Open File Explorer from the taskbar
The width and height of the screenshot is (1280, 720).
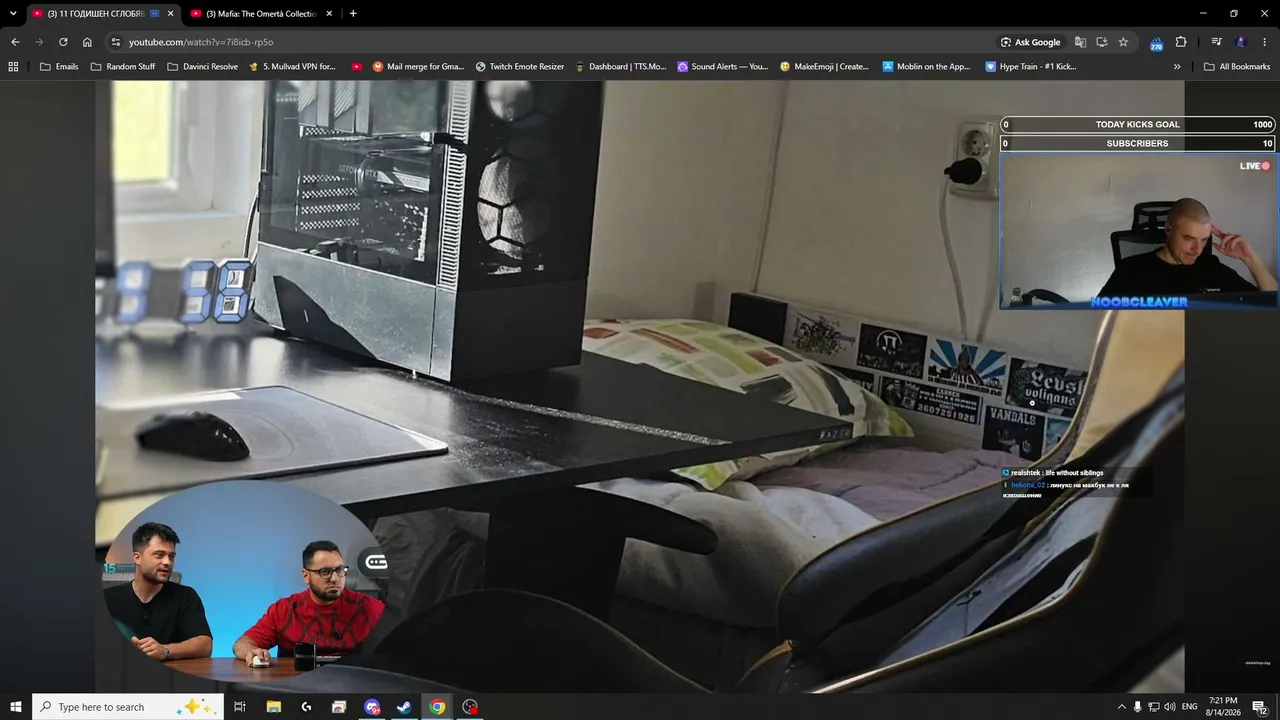274,707
